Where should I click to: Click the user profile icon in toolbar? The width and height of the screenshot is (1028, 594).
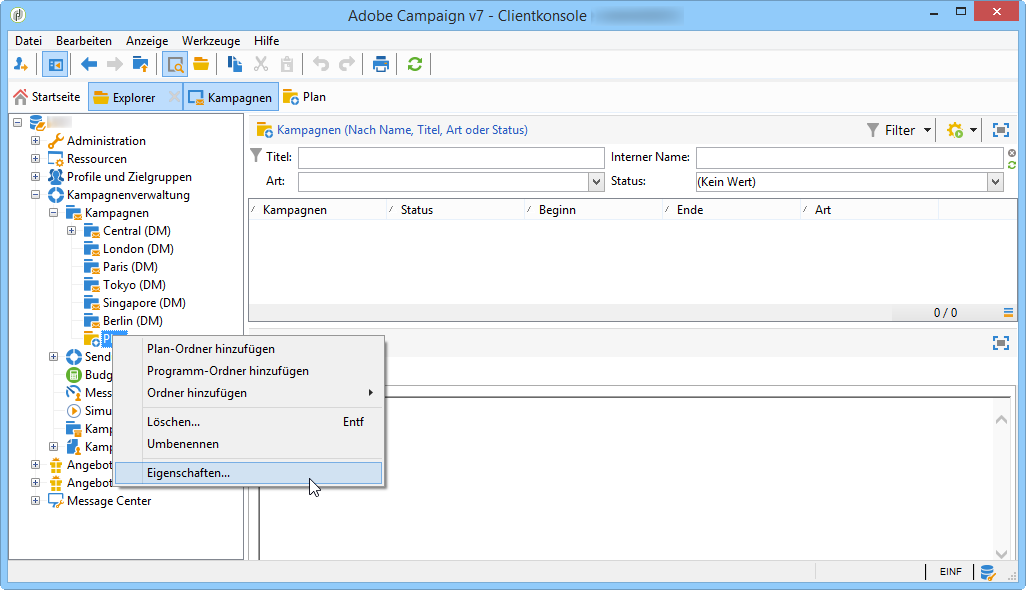pyautogui.click(x=20, y=64)
